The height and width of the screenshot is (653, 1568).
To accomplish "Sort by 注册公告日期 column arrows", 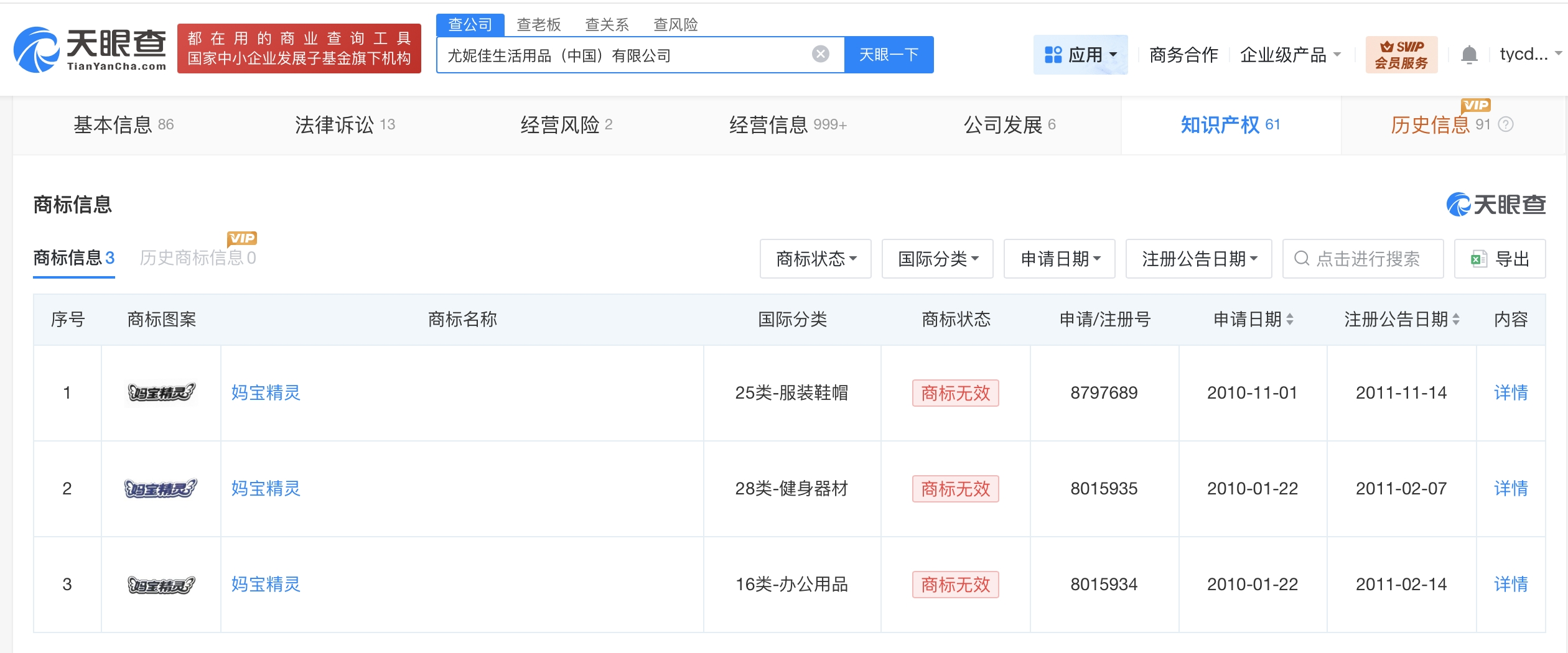I will click(x=1456, y=320).
